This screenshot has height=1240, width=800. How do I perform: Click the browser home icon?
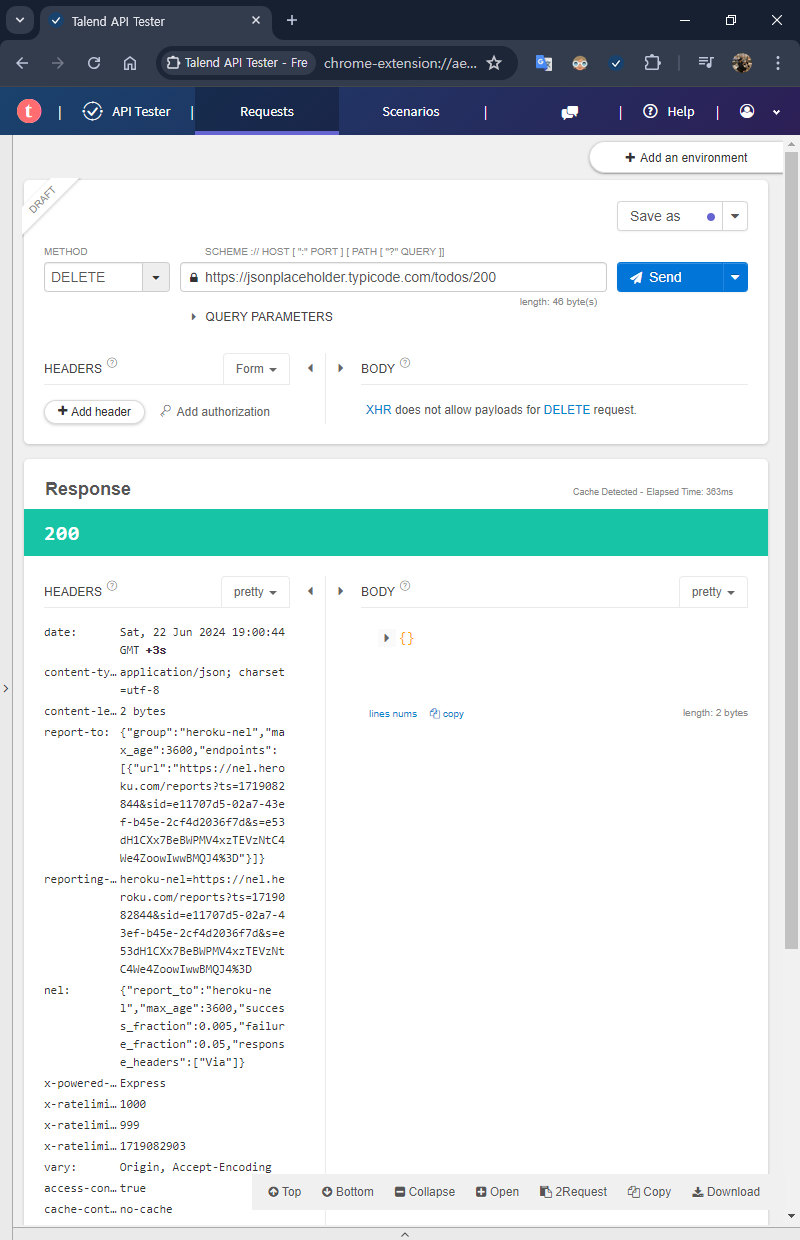click(x=130, y=63)
